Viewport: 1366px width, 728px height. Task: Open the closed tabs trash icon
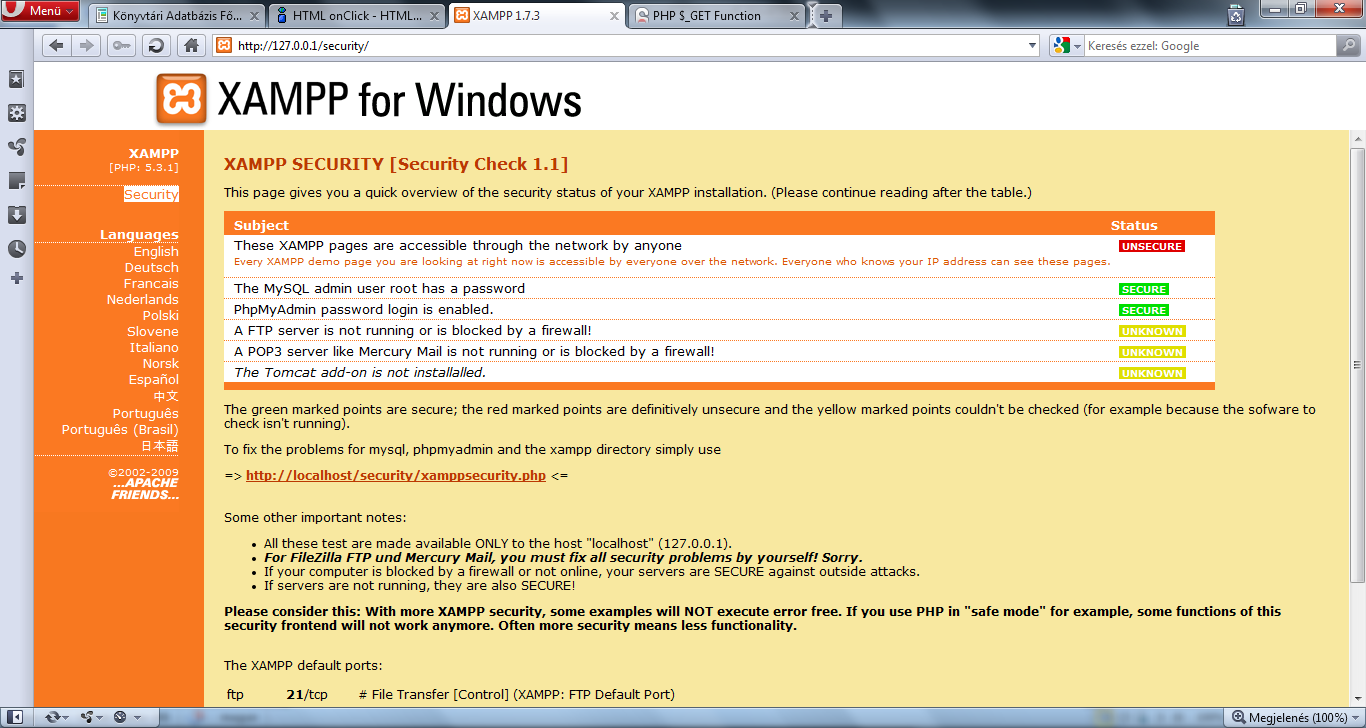pos(1237,14)
